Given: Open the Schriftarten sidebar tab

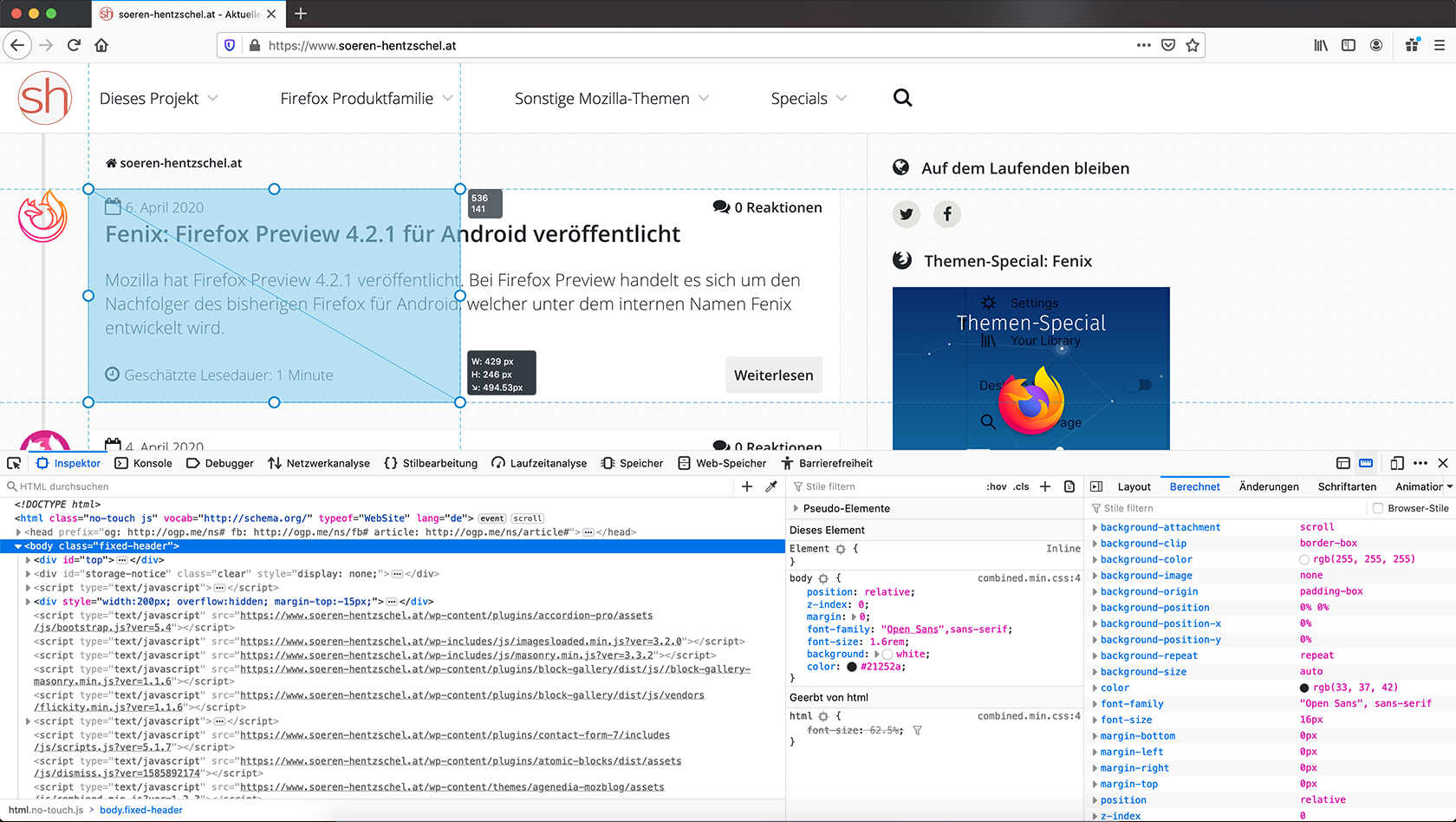Looking at the screenshot, I should [x=1347, y=486].
